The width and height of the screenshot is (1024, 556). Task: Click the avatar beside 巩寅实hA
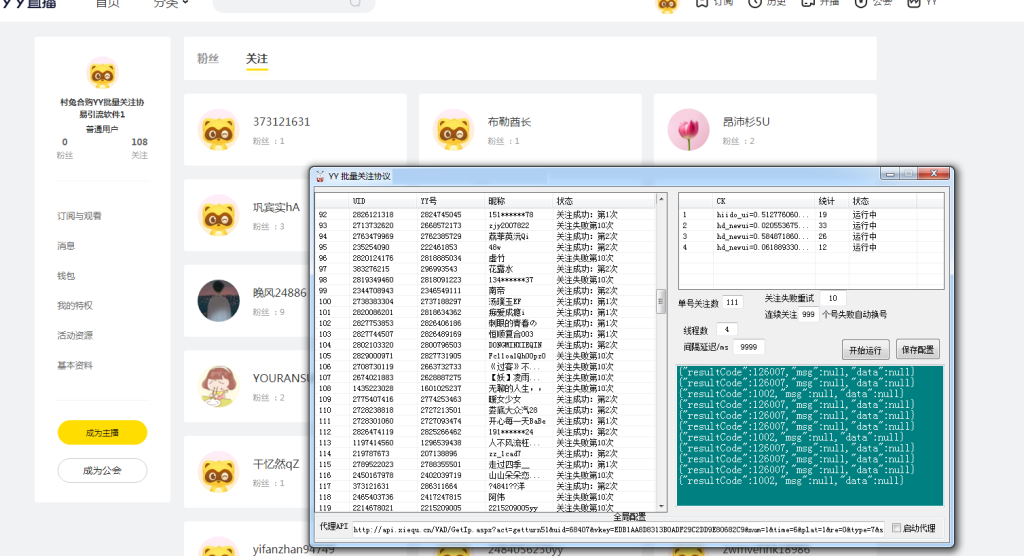tap(218, 215)
